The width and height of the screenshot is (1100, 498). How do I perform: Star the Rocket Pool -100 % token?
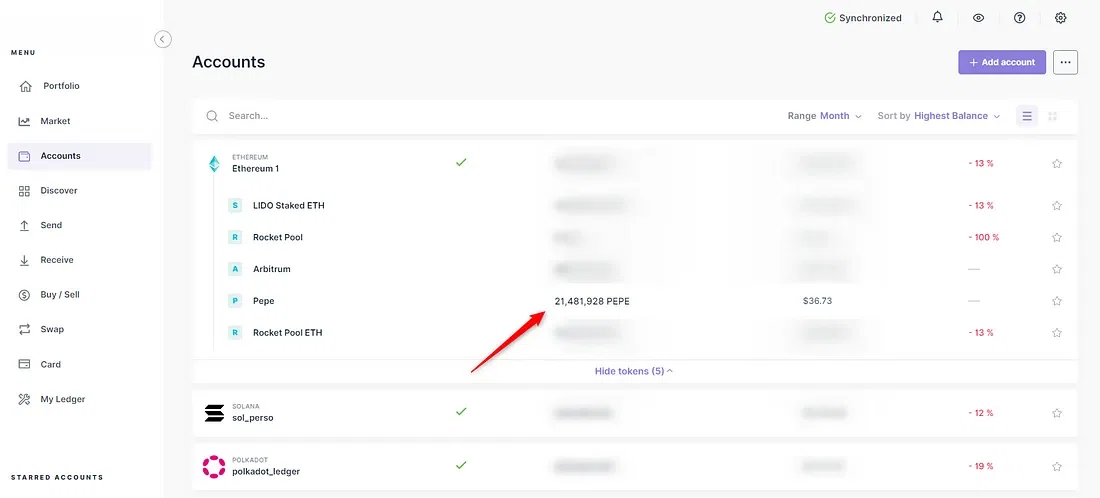(x=1057, y=237)
